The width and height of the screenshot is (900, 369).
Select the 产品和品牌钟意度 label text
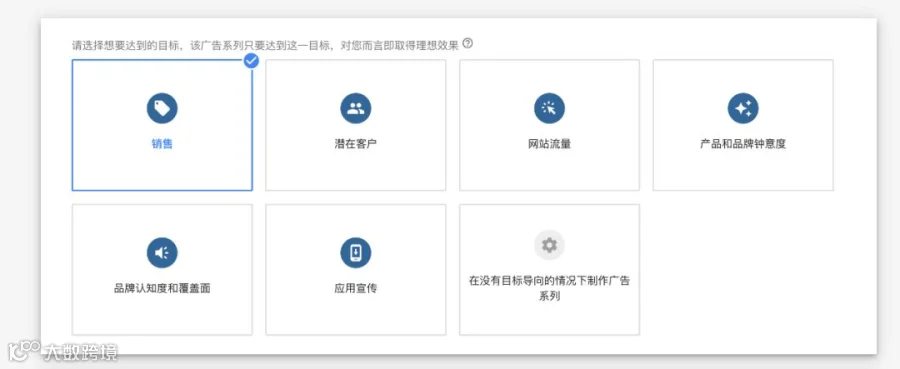click(743, 144)
